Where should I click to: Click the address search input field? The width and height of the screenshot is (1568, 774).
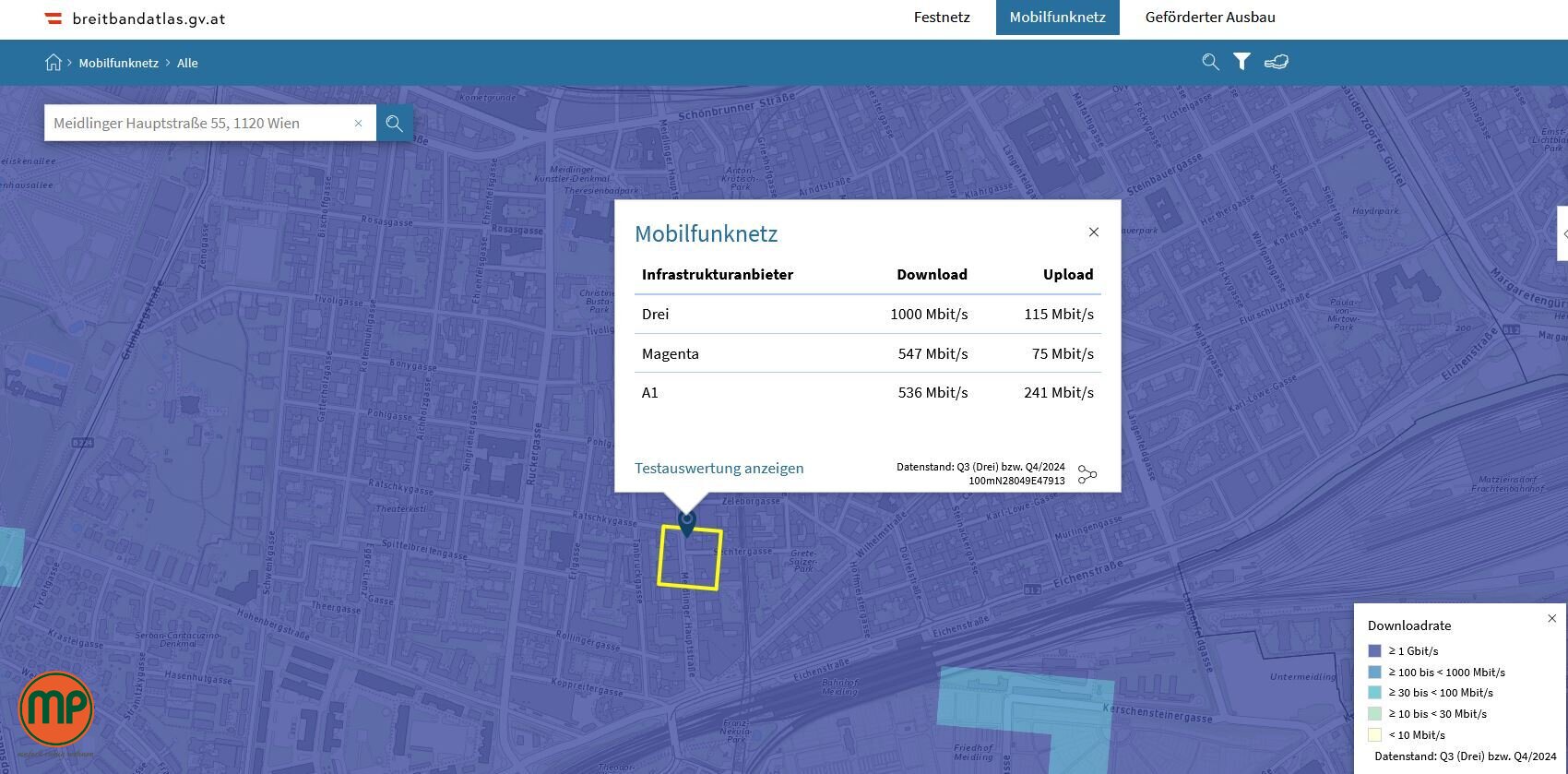coord(198,123)
